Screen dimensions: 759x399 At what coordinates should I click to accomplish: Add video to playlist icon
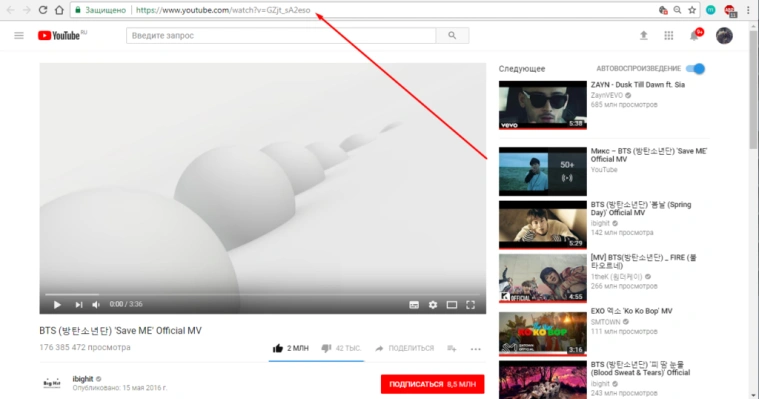click(452, 349)
